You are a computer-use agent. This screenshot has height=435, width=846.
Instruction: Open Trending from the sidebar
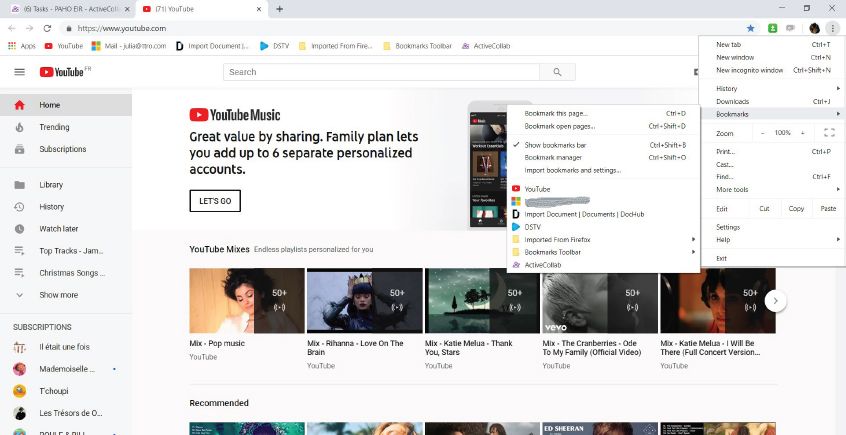pyautogui.click(x=54, y=127)
